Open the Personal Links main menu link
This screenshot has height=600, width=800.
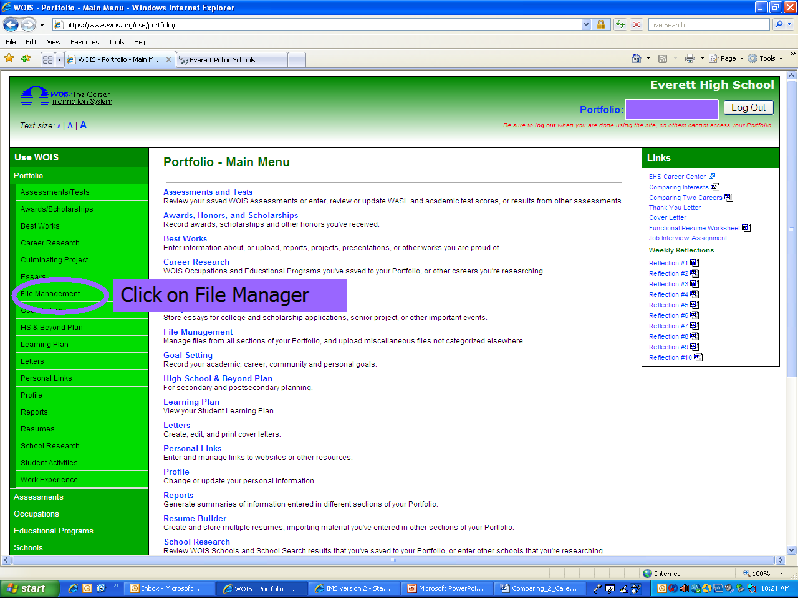pyautogui.click(x=192, y=448)
